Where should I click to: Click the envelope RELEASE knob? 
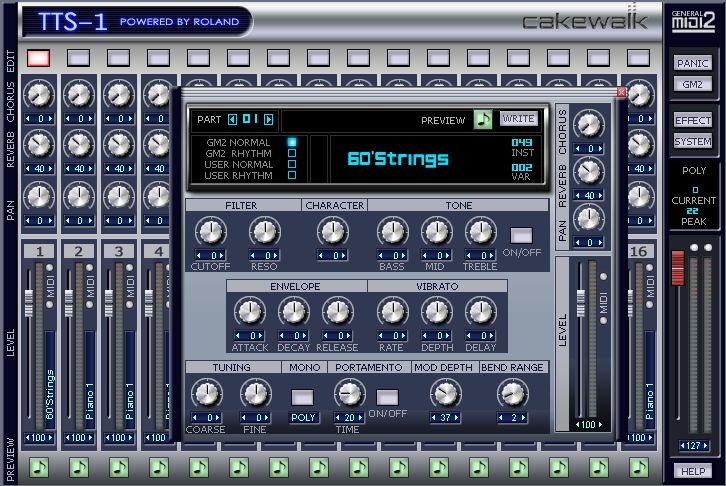coord(338,312)
